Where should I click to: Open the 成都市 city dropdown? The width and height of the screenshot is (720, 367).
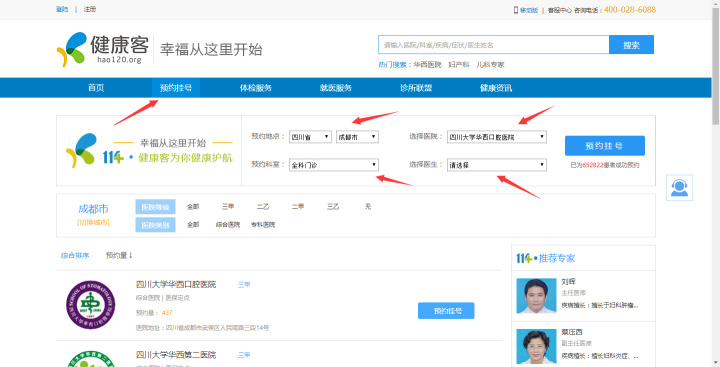pos(357,137)
